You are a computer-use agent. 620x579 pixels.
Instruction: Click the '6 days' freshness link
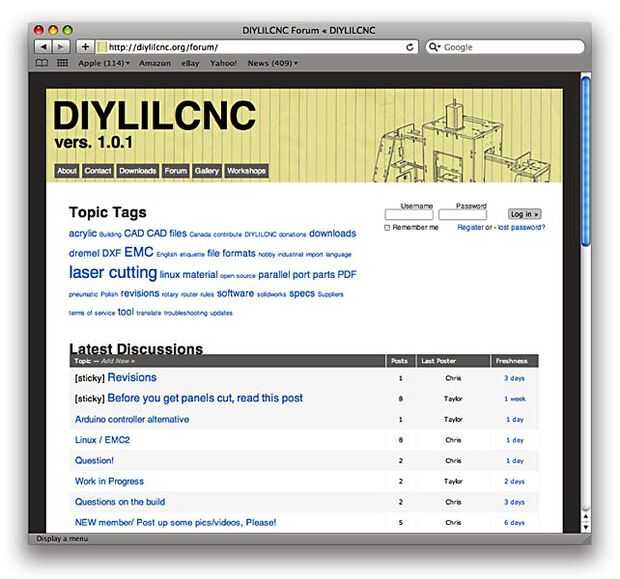click(514, 523)
